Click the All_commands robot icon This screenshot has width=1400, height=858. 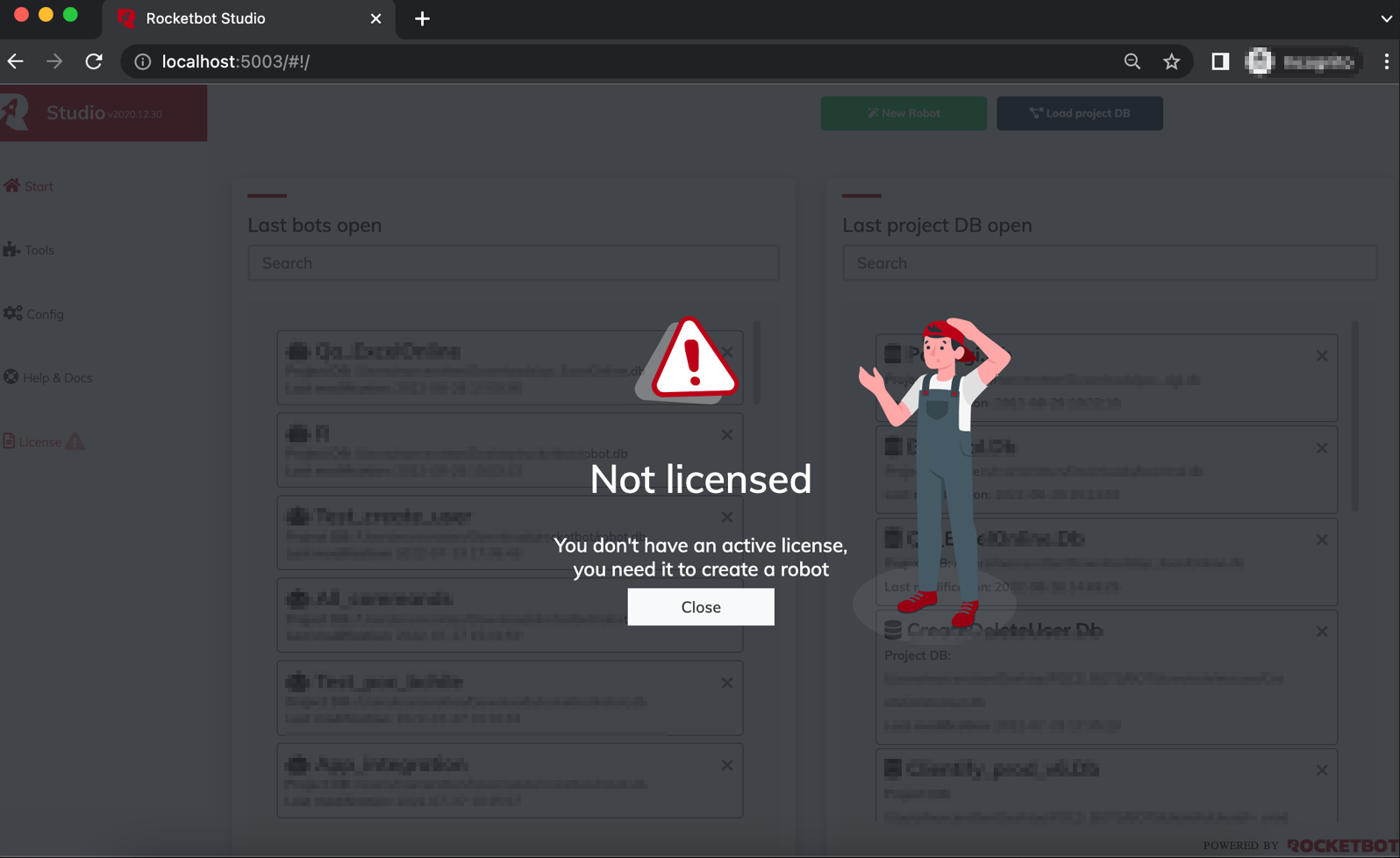pyautogui.click(x=298, y=599)
